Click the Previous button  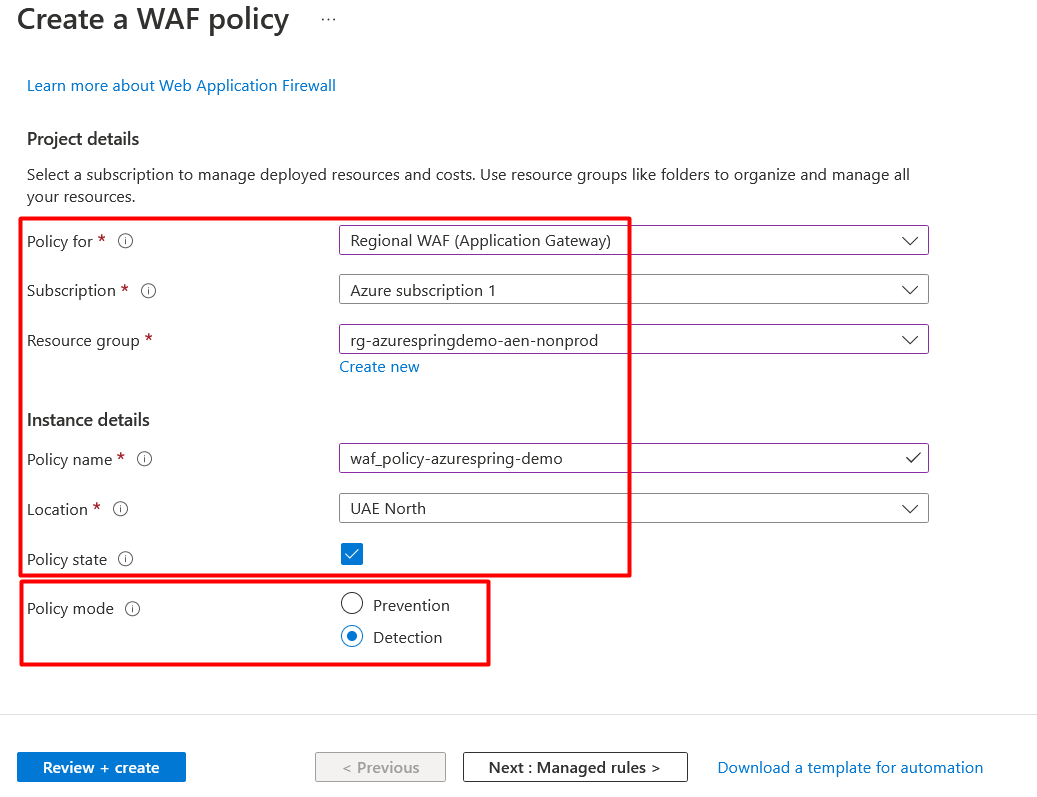381,767
